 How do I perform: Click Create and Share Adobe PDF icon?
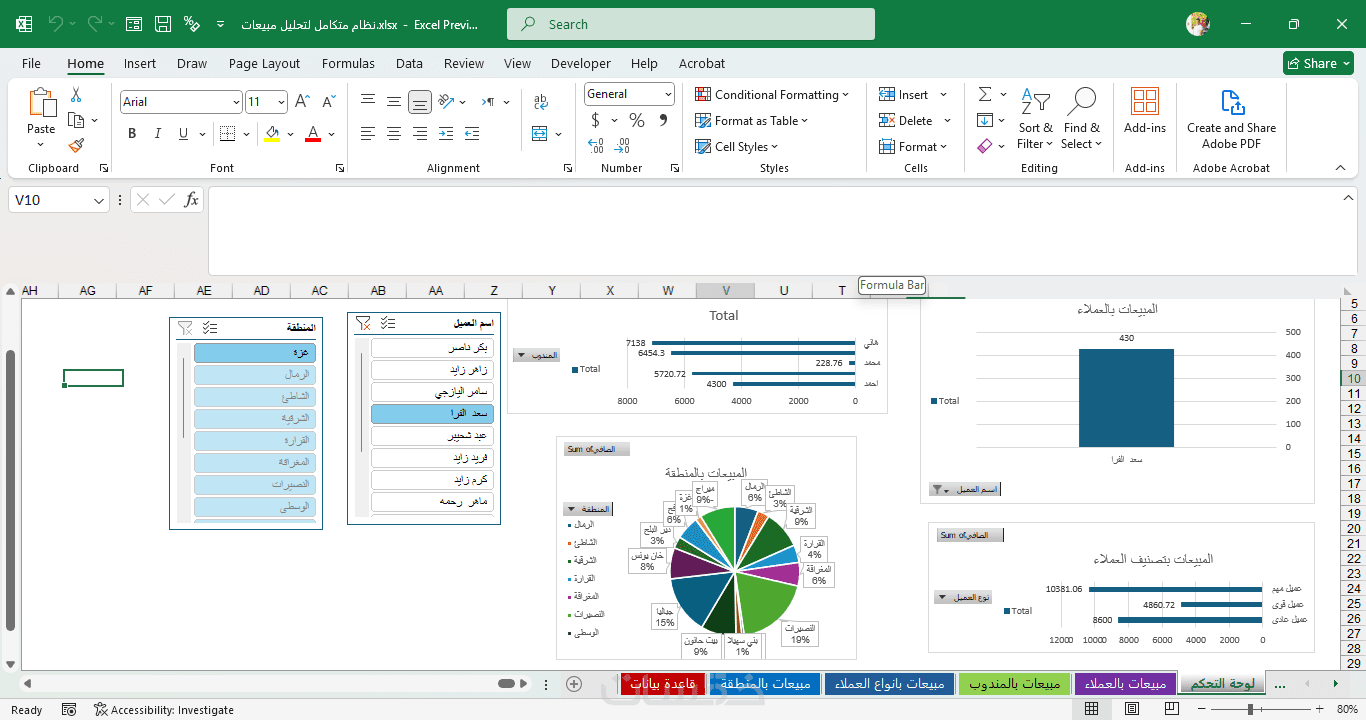click(x=1231, y=119)
